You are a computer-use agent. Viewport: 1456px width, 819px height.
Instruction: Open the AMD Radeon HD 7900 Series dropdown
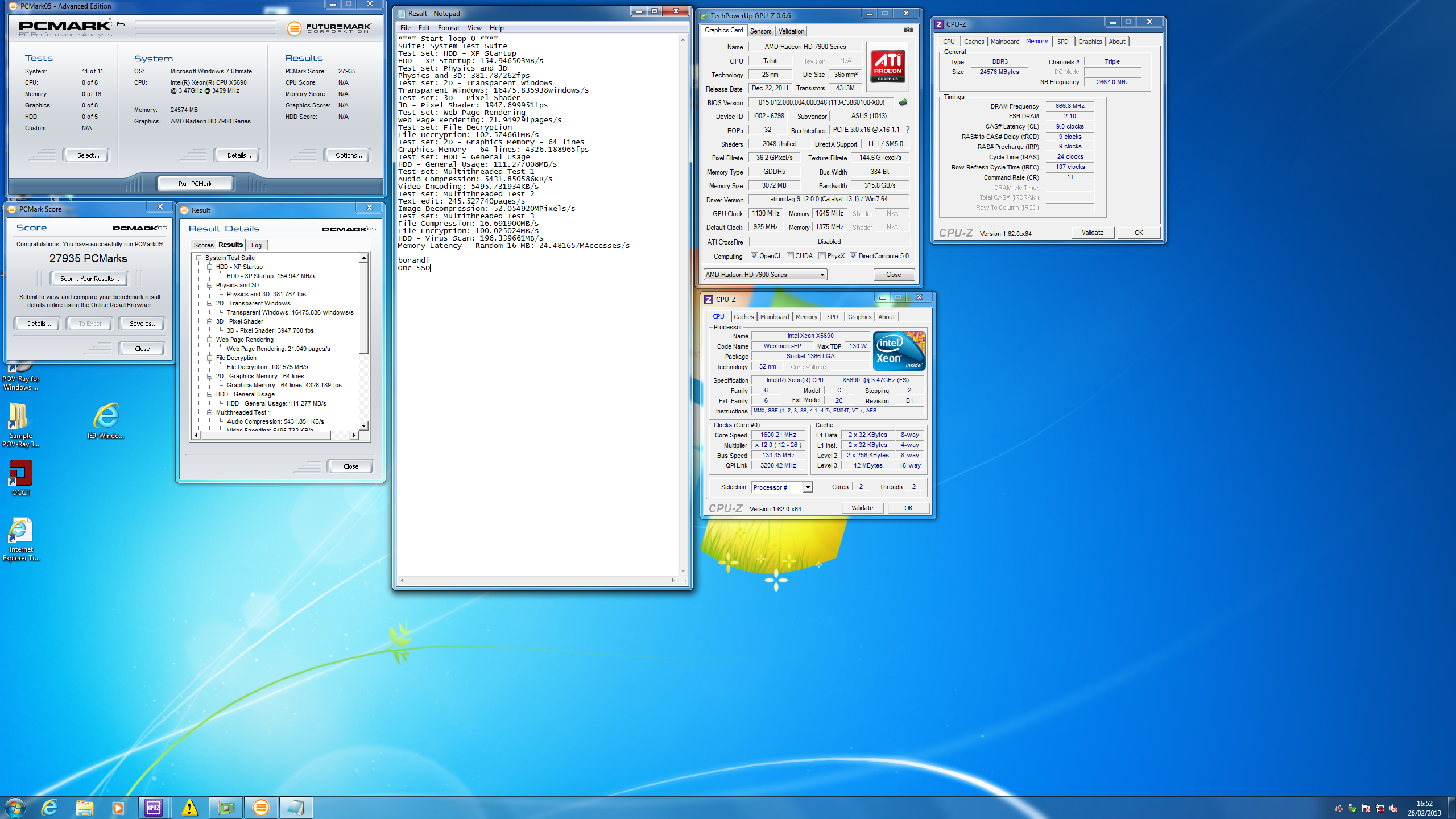tap(765, 275)
